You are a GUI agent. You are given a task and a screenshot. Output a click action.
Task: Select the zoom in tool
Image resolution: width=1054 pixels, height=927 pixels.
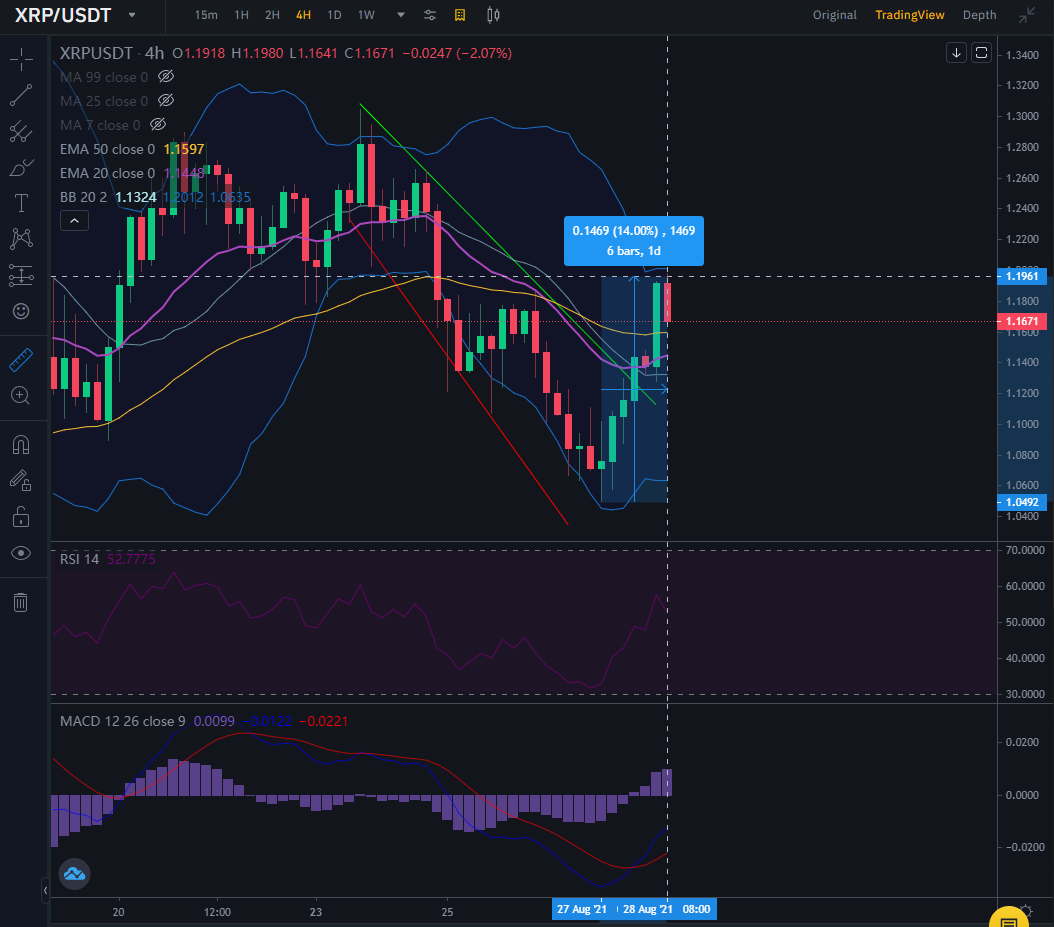21,395
